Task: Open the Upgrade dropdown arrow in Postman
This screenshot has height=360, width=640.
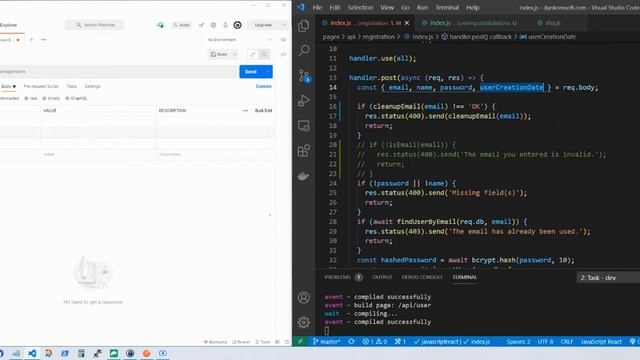Action: (x=284, y=25)
